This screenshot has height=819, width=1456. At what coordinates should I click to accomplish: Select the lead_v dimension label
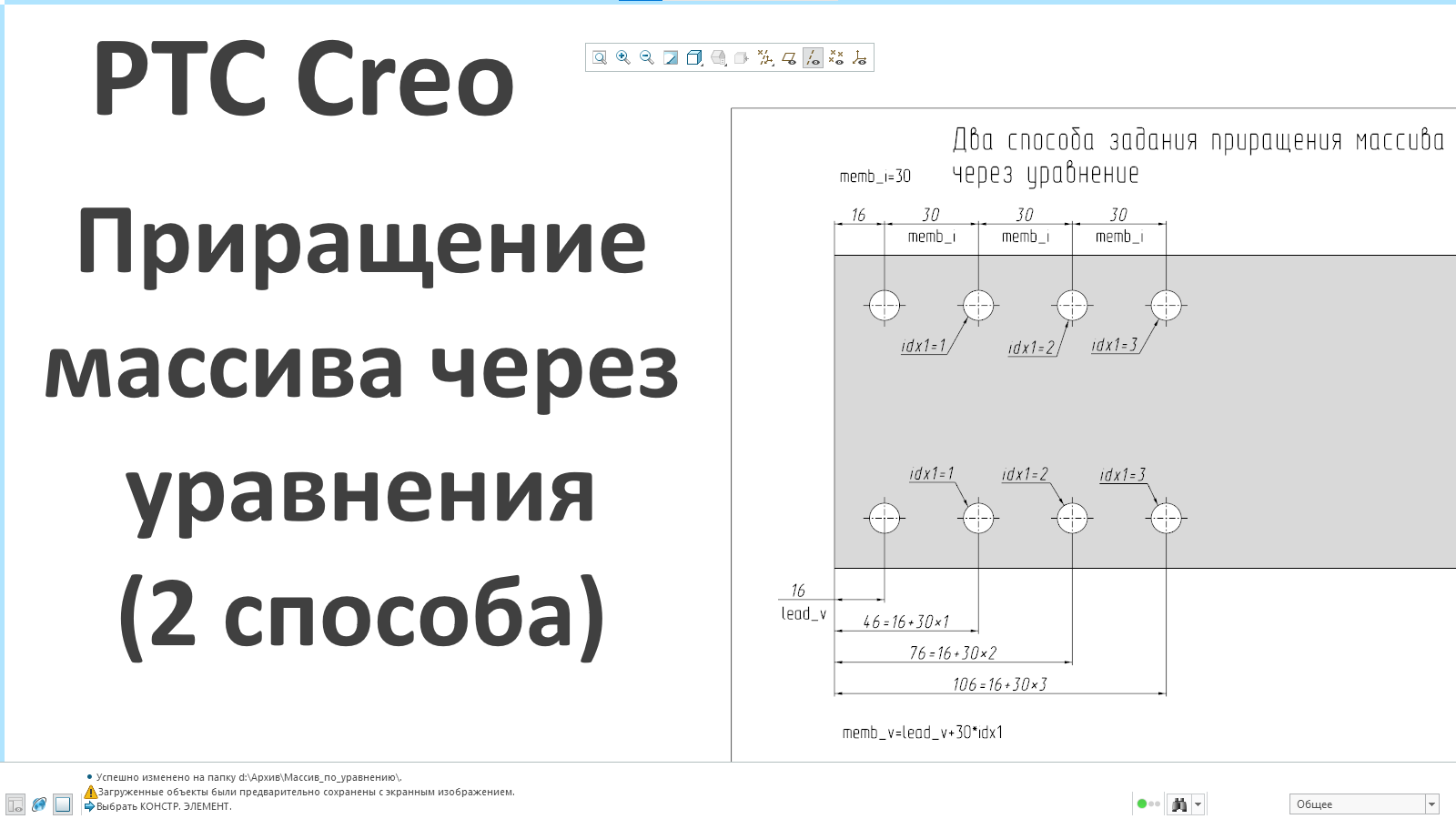[x=804, y=613]
